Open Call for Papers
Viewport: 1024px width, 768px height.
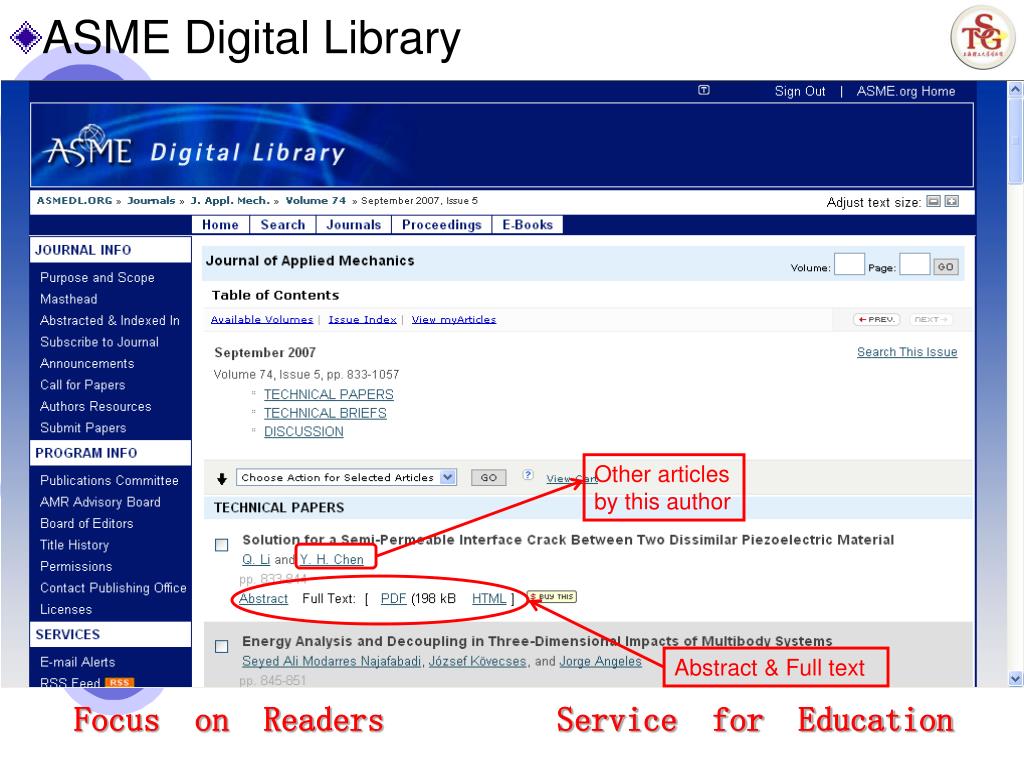click(82, 385)
